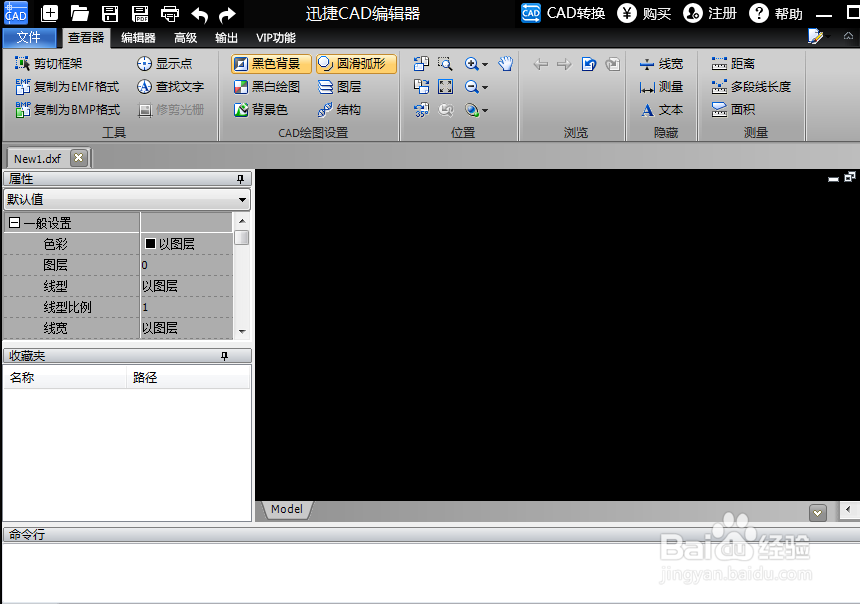860x604 pixels.
Task: Select the 剪切框架 clip frame tool
Action: tap(48, 64)
